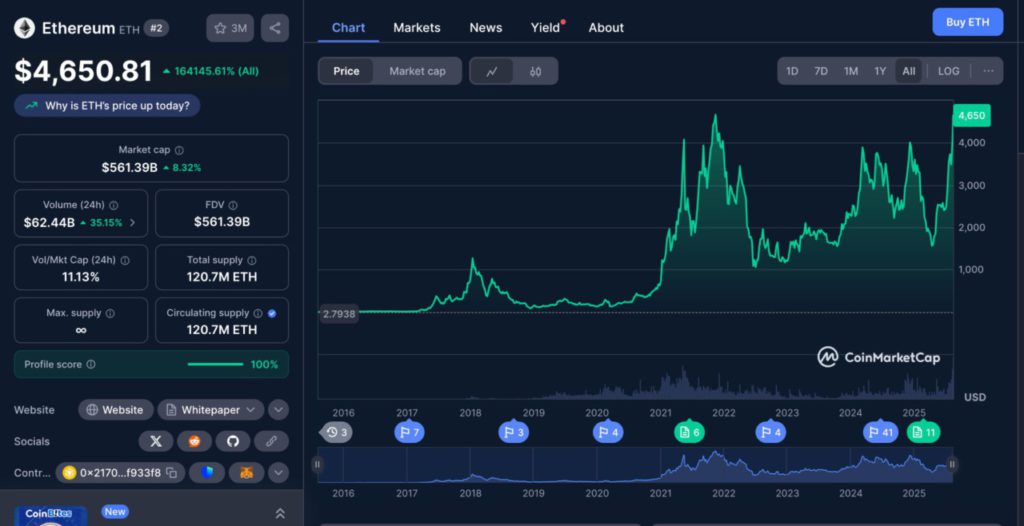Viewport: 1024px width, 526px height.
Task: Open the News tab
Action: [x=486, y=27]
